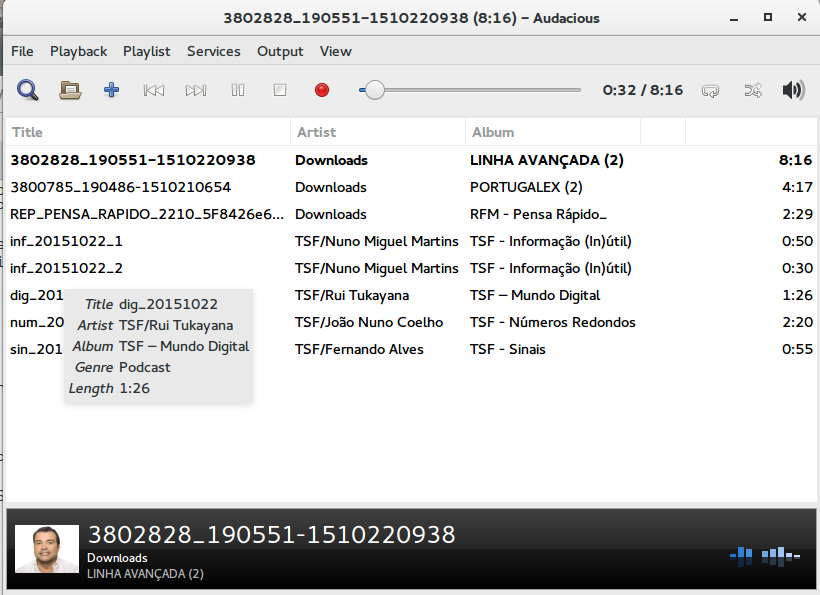Image resolution: width=820 pixels, height=595 pixels.
Task: Click the Add Files plus icon
Action: pos(111,90)
